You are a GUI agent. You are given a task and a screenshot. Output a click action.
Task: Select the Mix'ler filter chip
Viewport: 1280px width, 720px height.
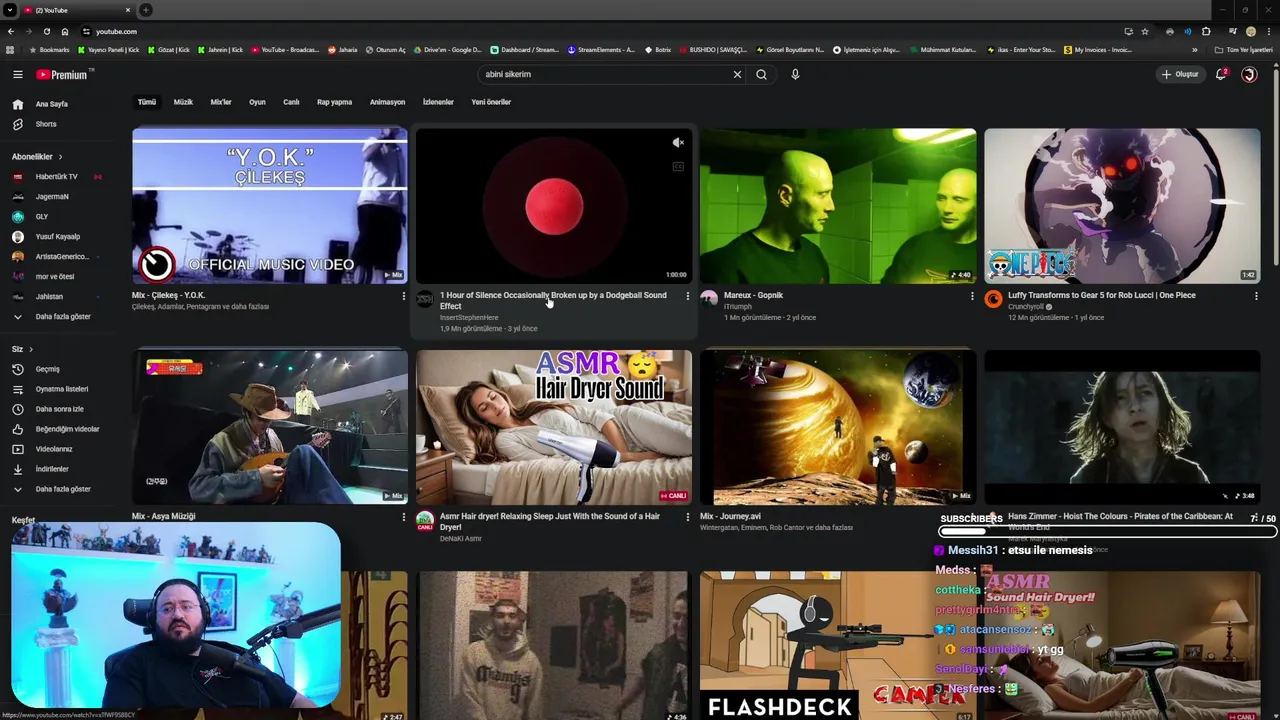click(221, 102)
